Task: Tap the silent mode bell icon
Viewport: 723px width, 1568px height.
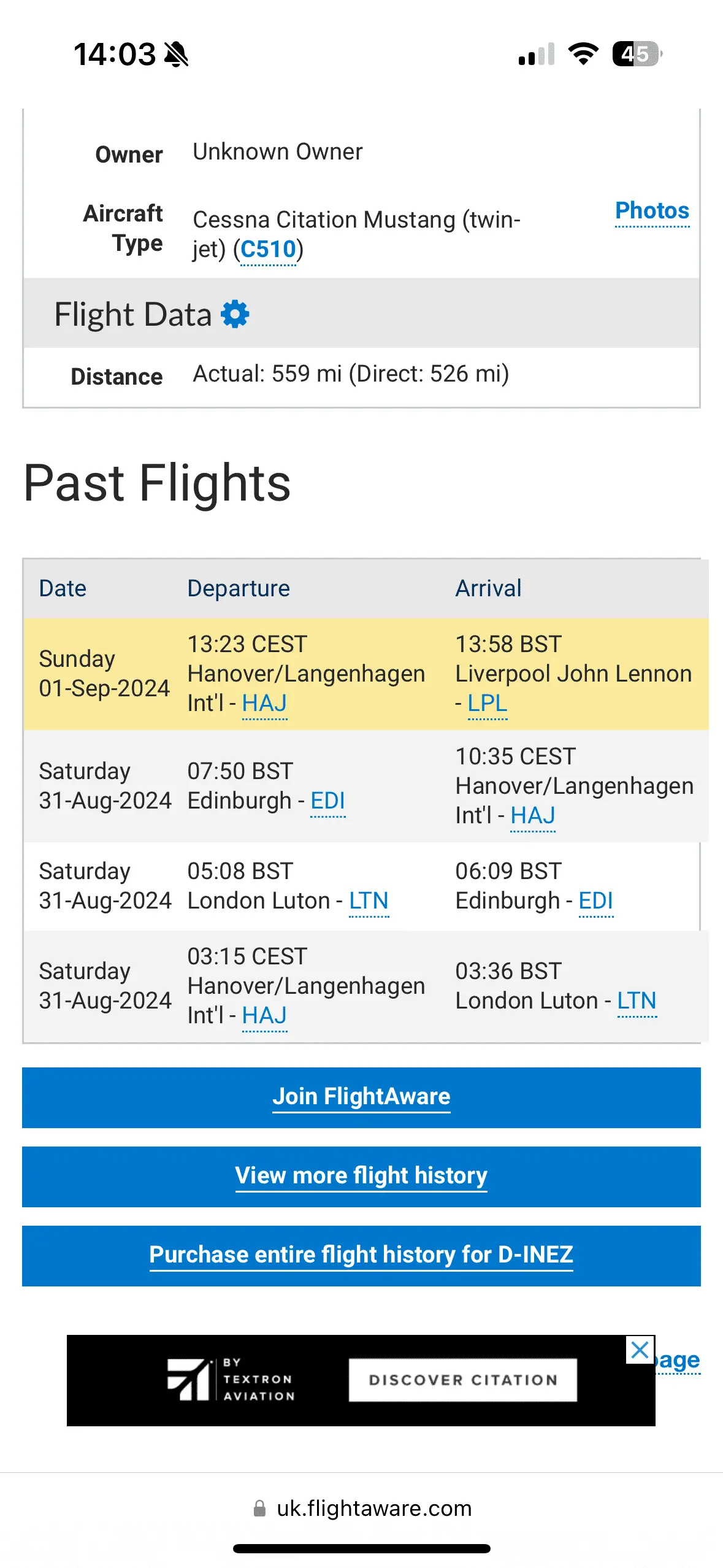Action: [177, 54]
